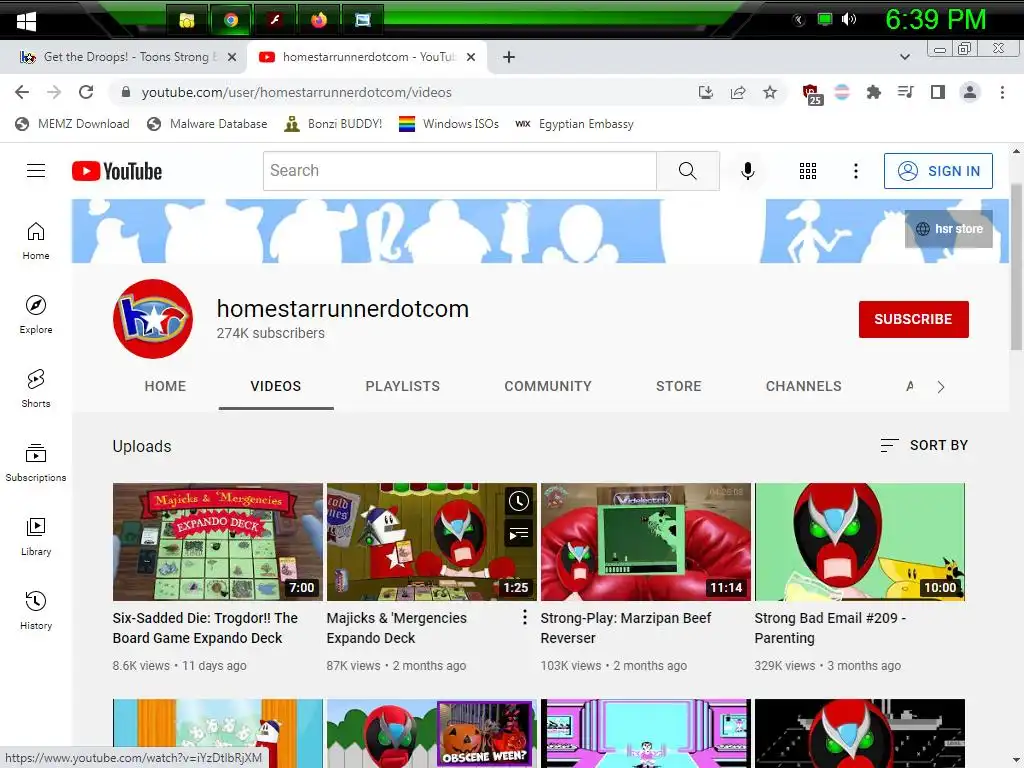
Task: Open Chrome profile avatar
Action: (x=970, y=92)
